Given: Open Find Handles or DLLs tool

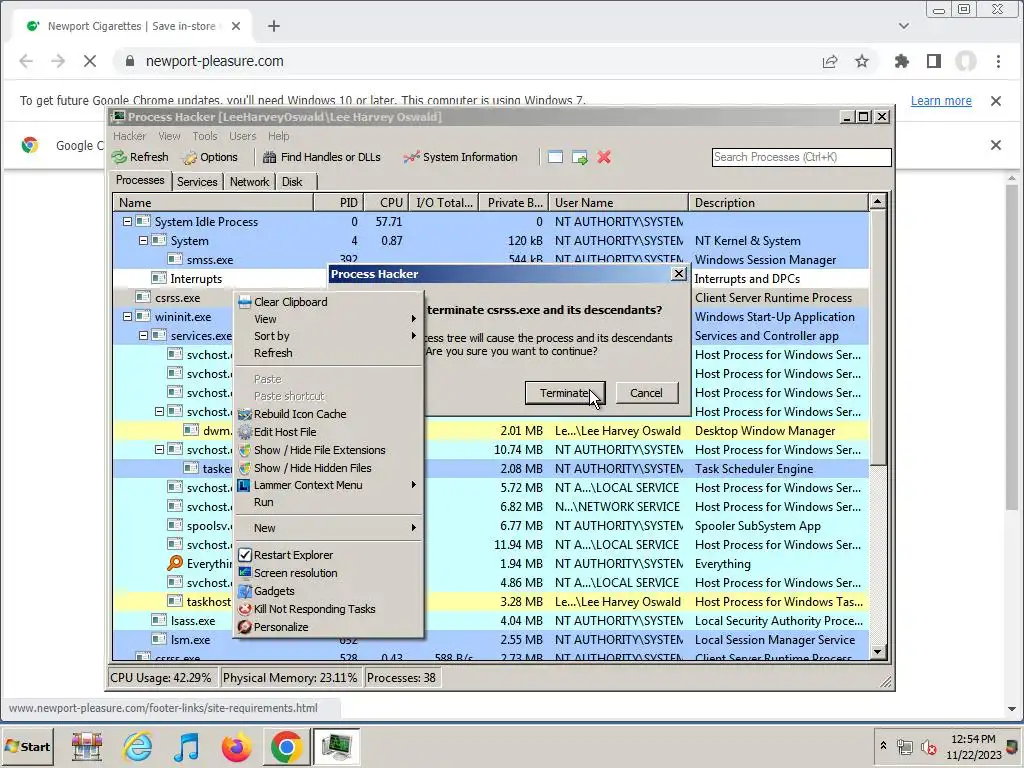Looking at the screenshot, I should pos(321,157).
